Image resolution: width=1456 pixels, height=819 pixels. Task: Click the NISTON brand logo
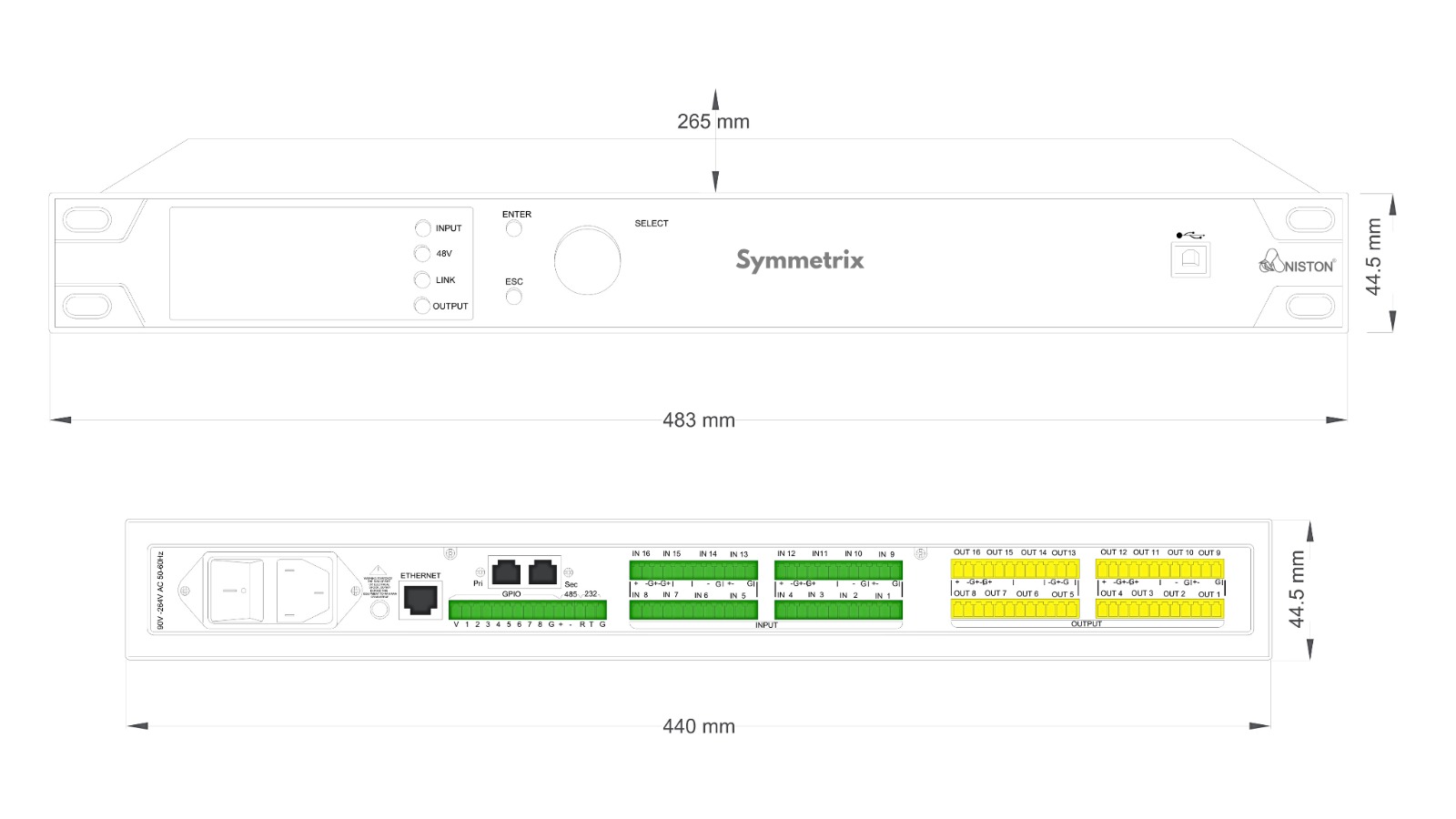coord(1297,263)
